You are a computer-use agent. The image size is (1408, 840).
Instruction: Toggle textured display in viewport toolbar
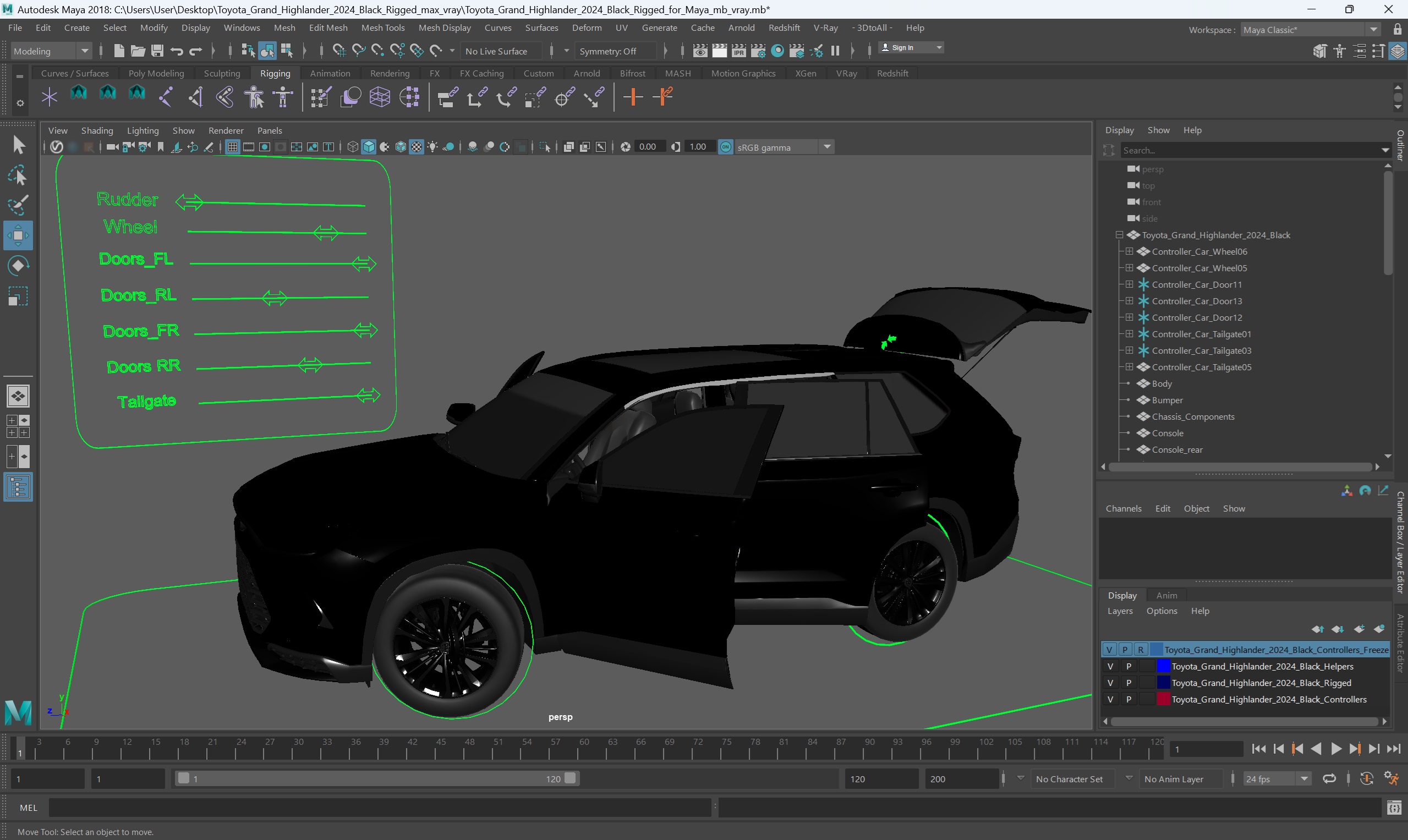[417, 147]
